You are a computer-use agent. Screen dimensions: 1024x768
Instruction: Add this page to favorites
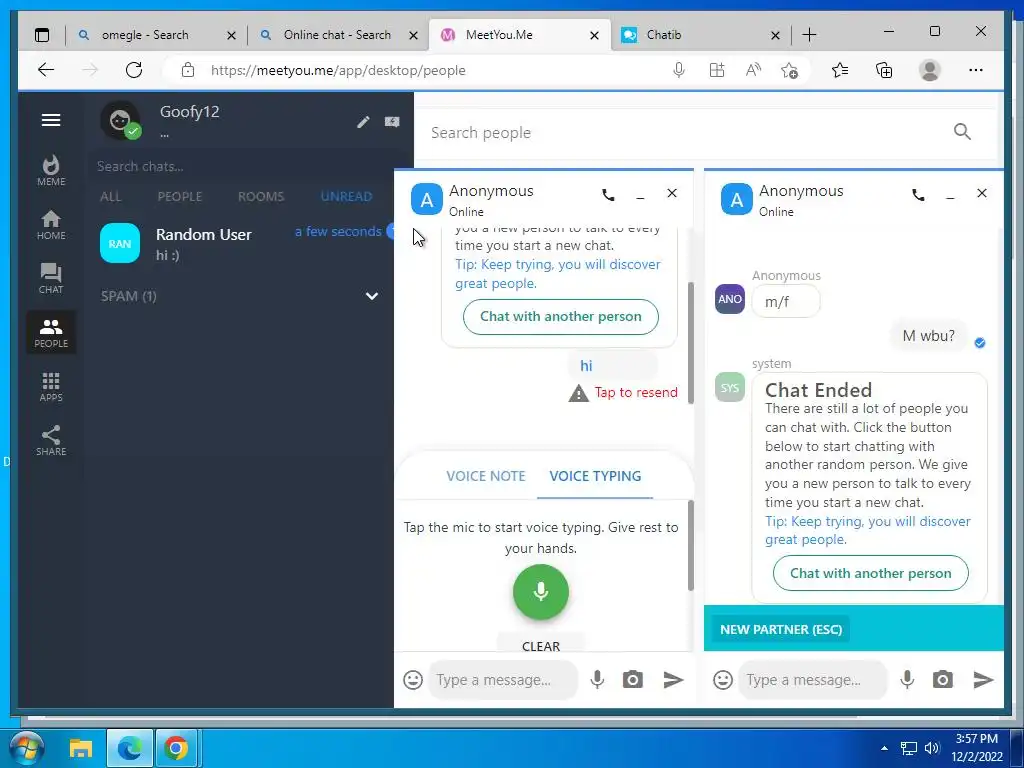tap(790, 71)
